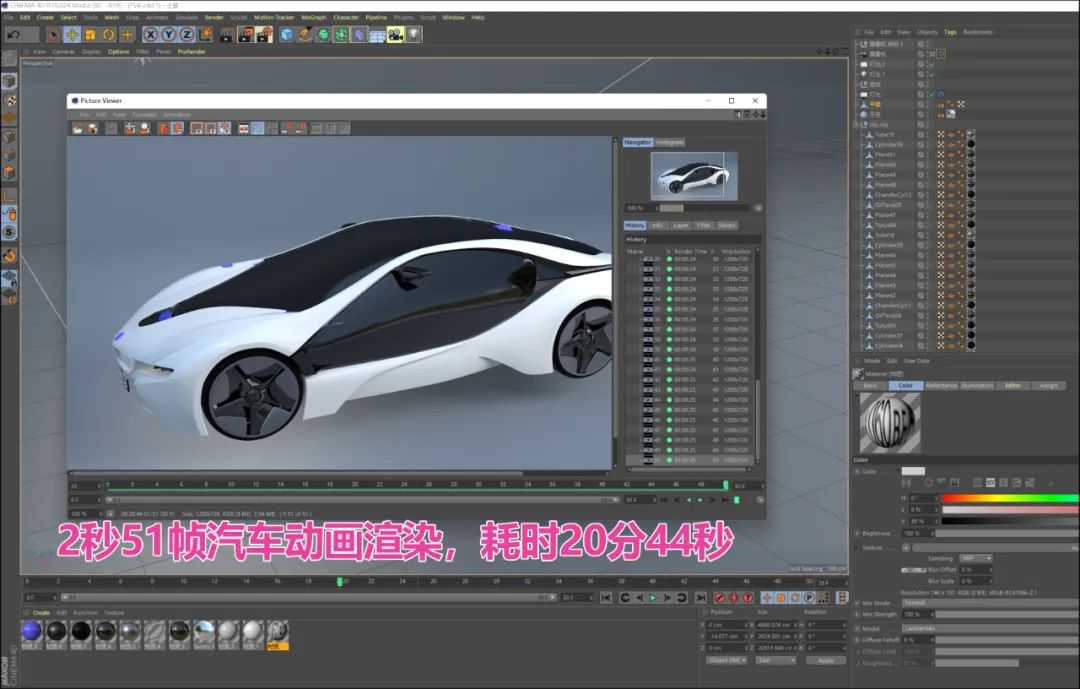Toggle the Brightness parameter radio button
Viewport: 1080px width, 689px height.
pos(856,533)
